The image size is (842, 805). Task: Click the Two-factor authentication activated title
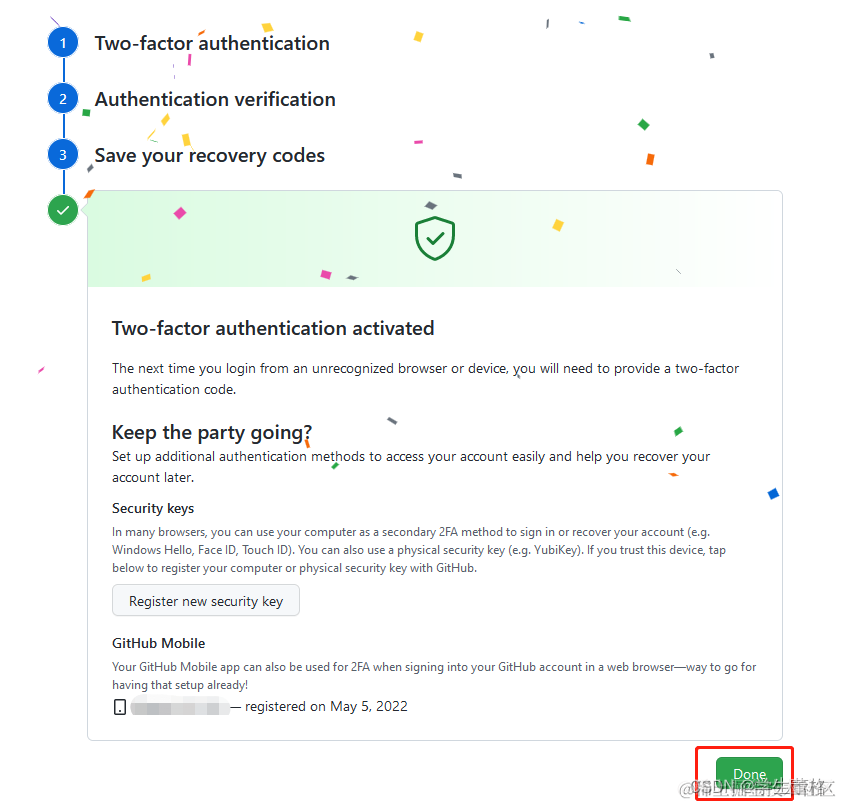click(273, 328)
